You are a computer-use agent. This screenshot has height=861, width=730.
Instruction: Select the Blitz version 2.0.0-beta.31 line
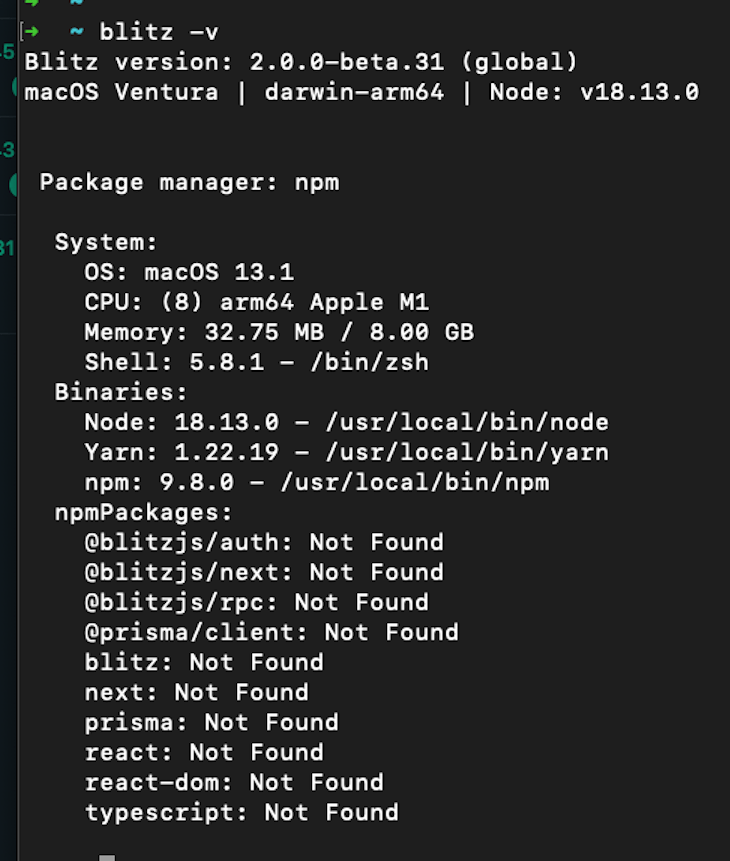point(301,62)
